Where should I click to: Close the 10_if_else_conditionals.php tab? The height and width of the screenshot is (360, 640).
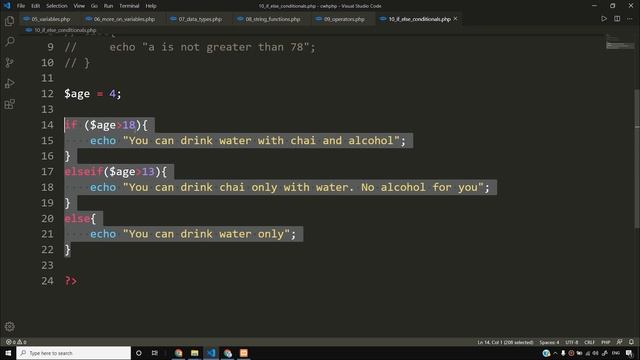click(x=456, y=19)
